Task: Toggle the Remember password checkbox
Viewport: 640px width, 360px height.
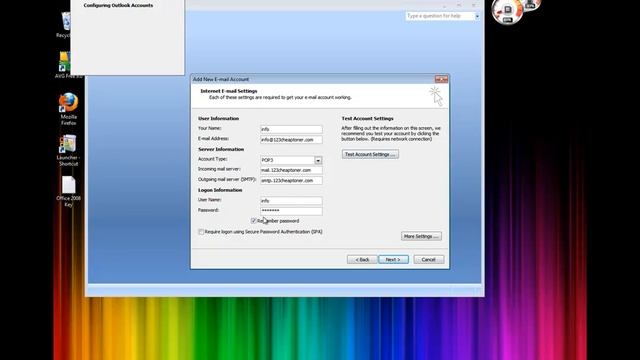Action: point(253,221)
